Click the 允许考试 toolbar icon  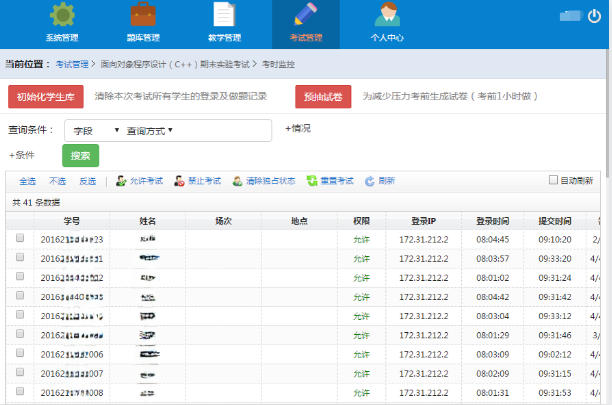pyautogui.click(x=121, y=181)
